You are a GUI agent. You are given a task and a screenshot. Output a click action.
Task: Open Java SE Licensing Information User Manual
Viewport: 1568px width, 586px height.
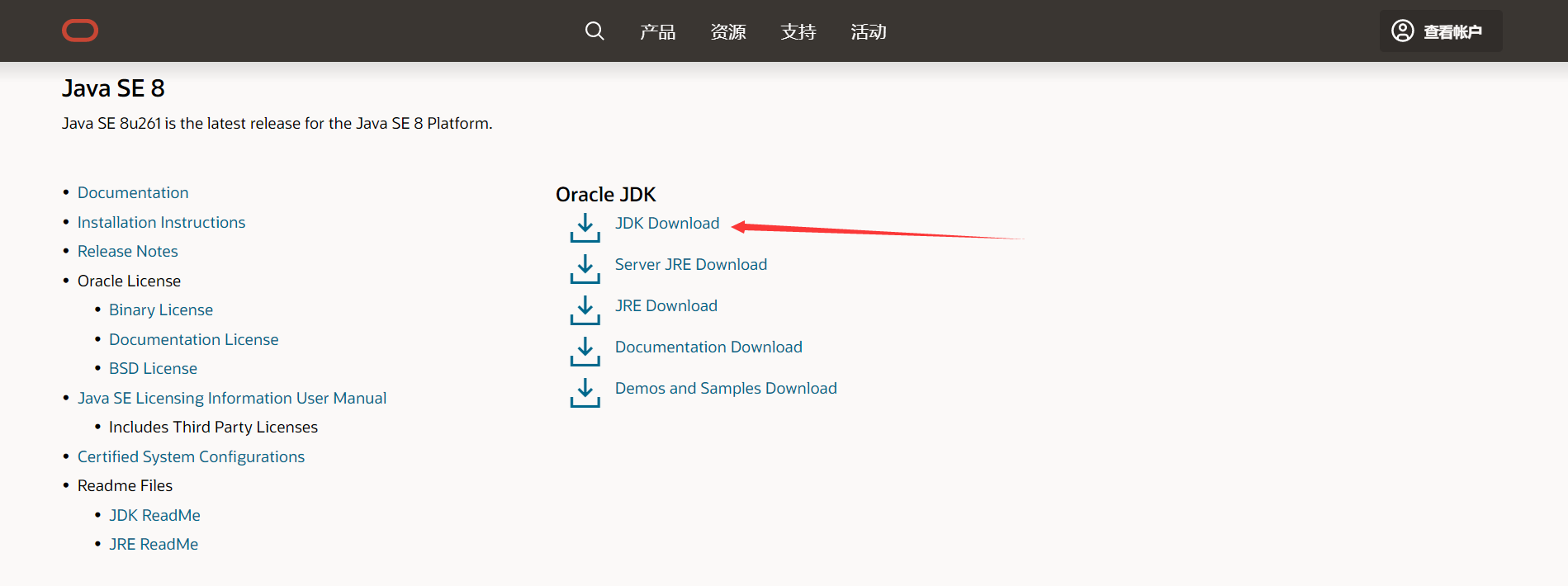pos(232,398)
